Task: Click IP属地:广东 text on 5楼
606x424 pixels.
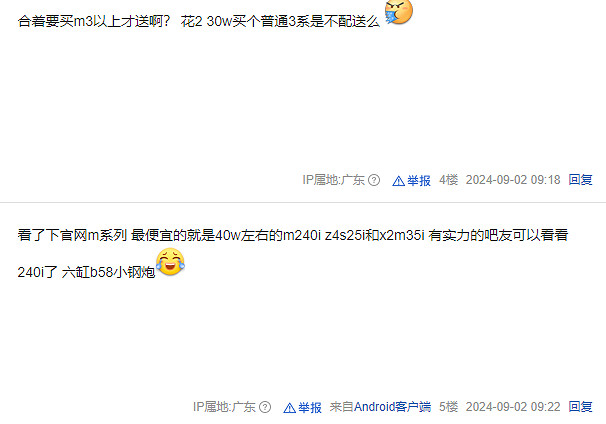Action: pyautogui.click(x=224, y=407)
